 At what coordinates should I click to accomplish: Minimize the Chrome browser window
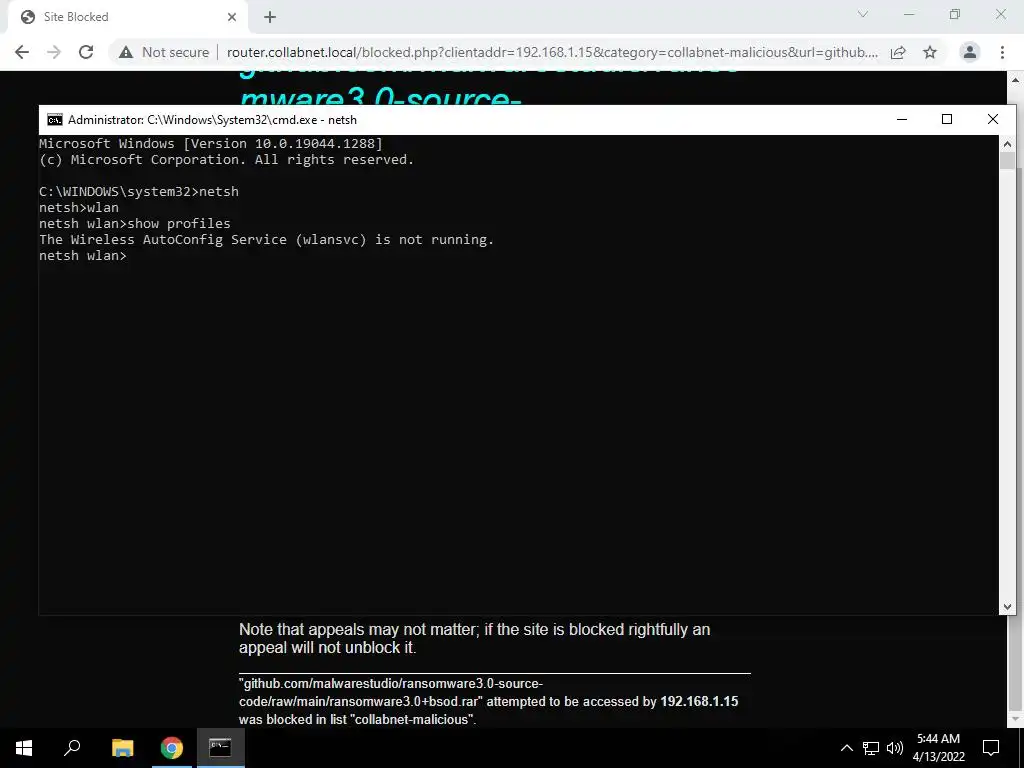(909, 14)
